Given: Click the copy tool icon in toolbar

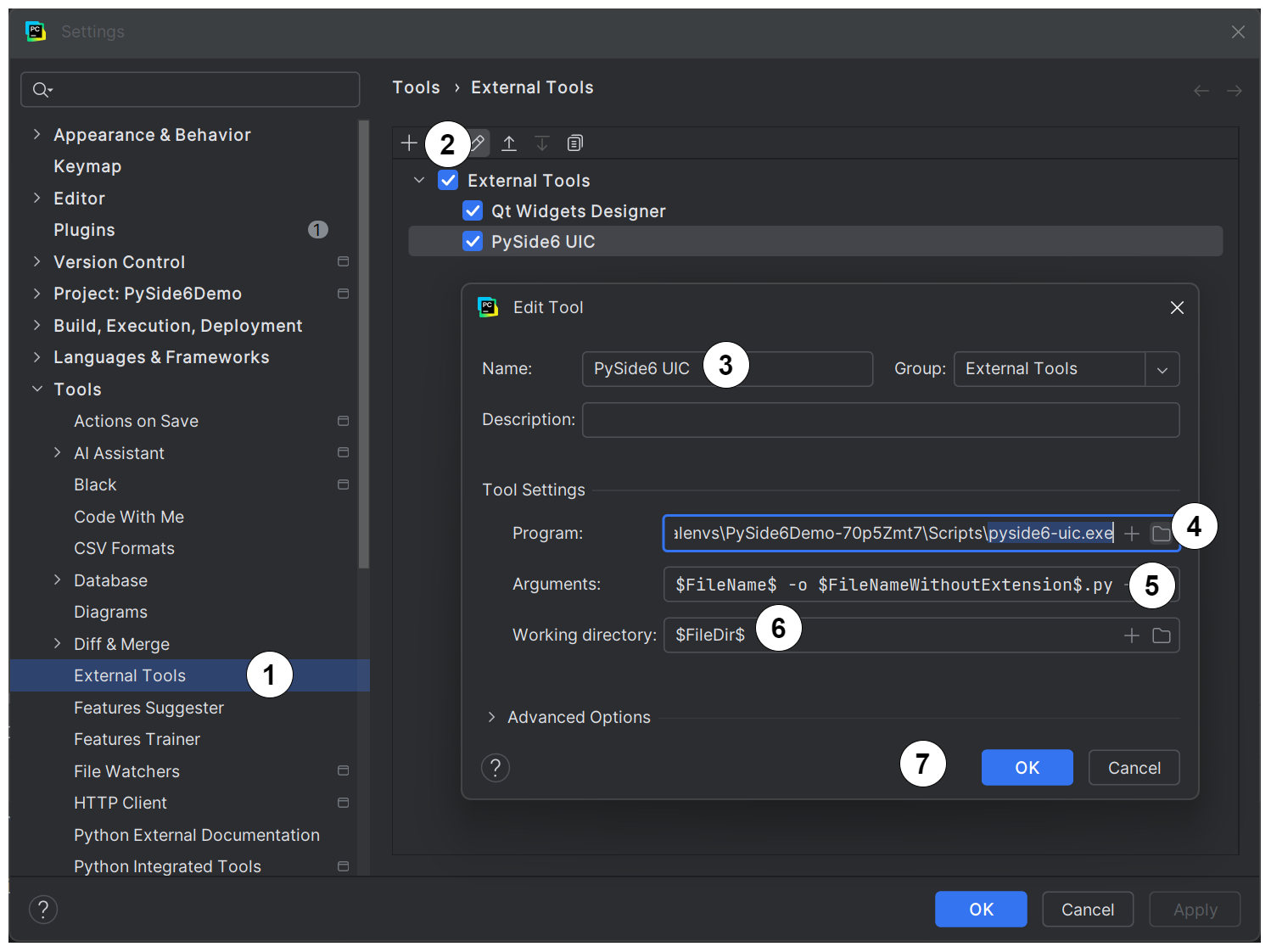Looking at the screenshot, I should [574, 143].
